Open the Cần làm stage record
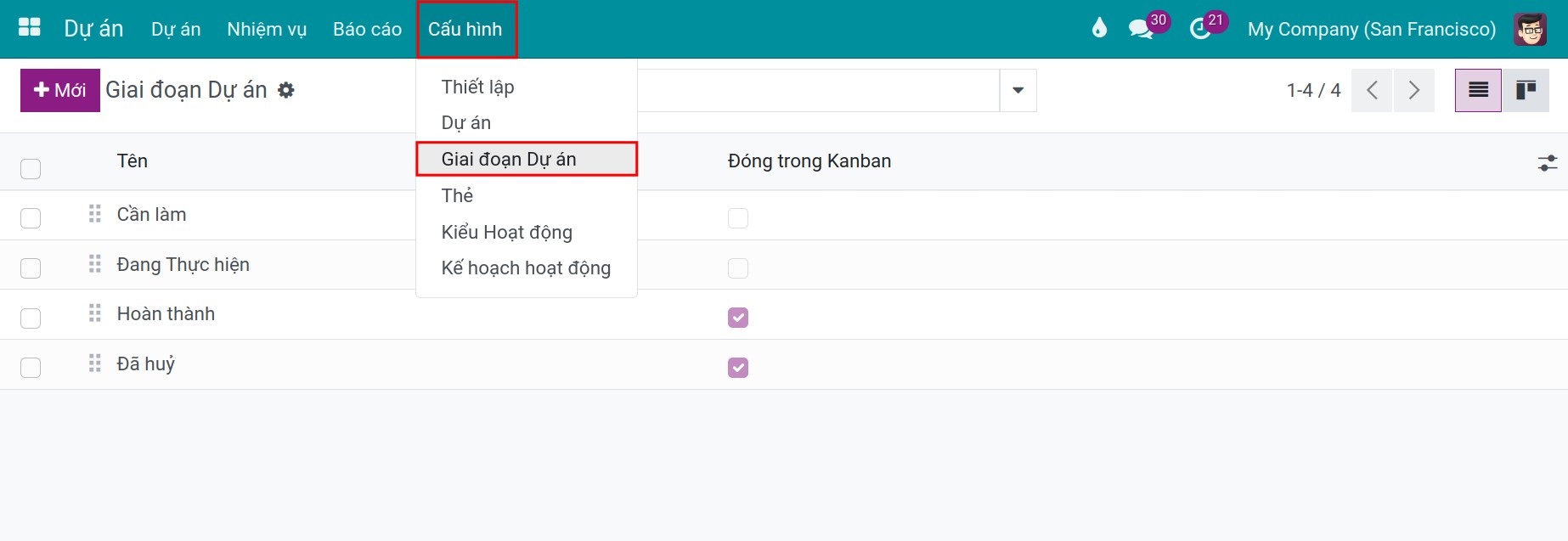The image size is (1568, 541). point(151,214)
